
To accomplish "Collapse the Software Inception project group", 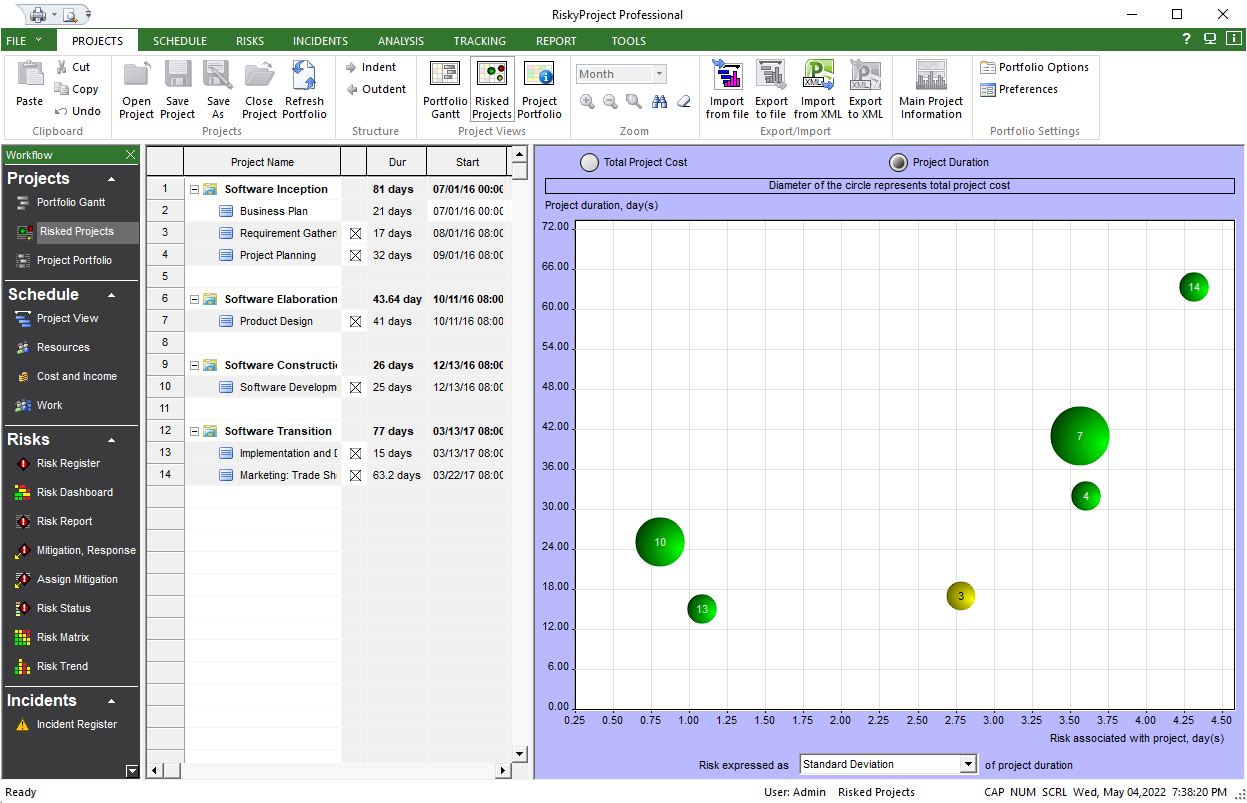I will click(x=194, y=189).
